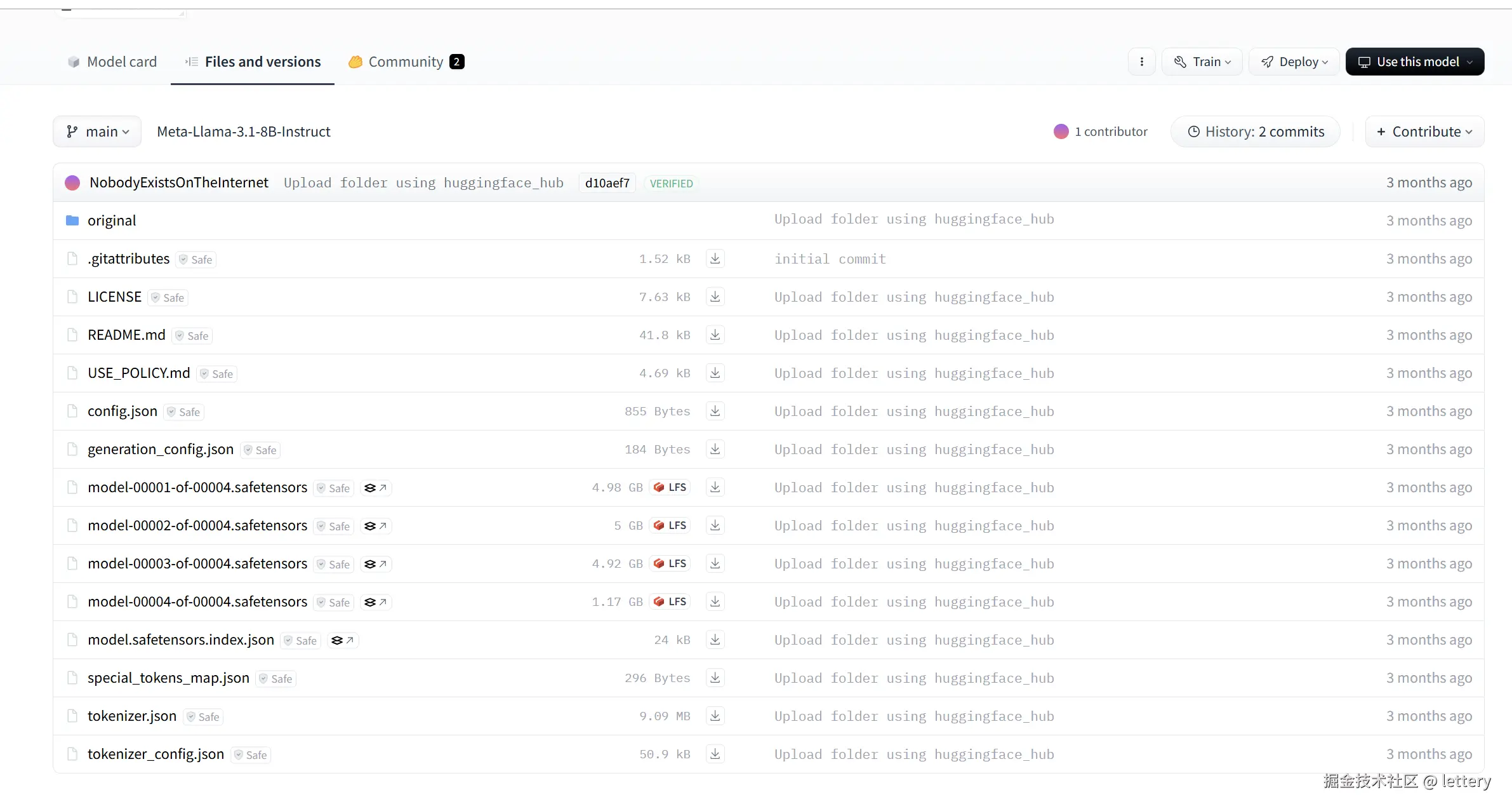1512x811 pixels.
Task: Open tensor viewer for model.safetensors.index.json
Action: tap(343, 640)
